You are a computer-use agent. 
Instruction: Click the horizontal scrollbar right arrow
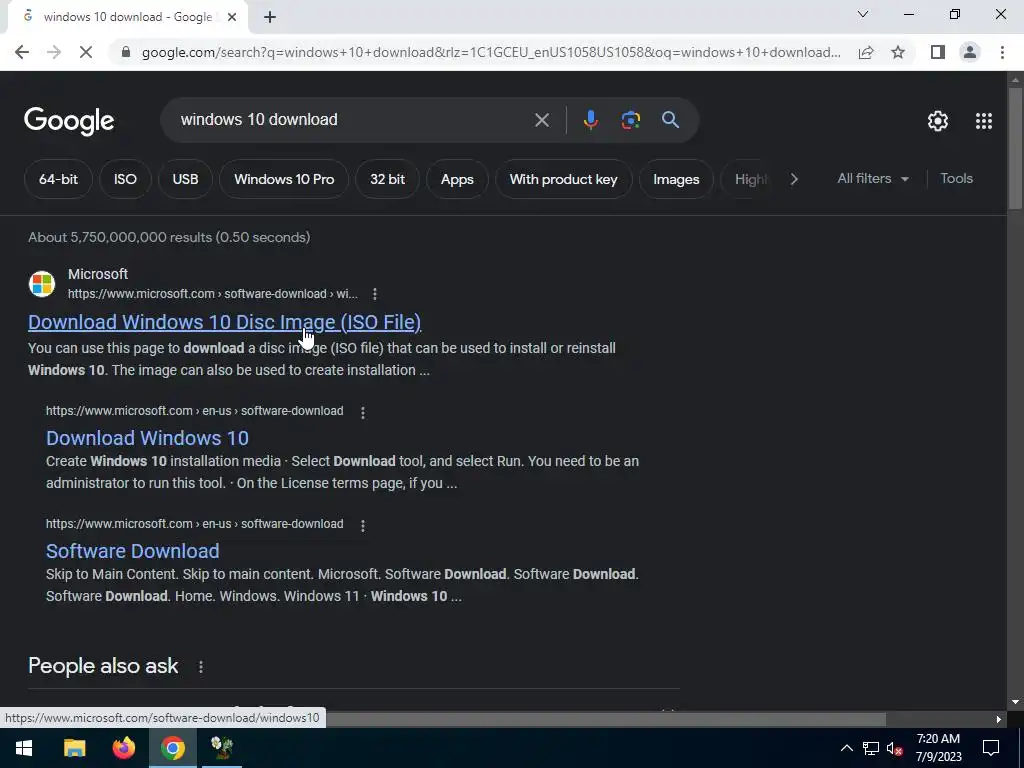tap(999, 720)
